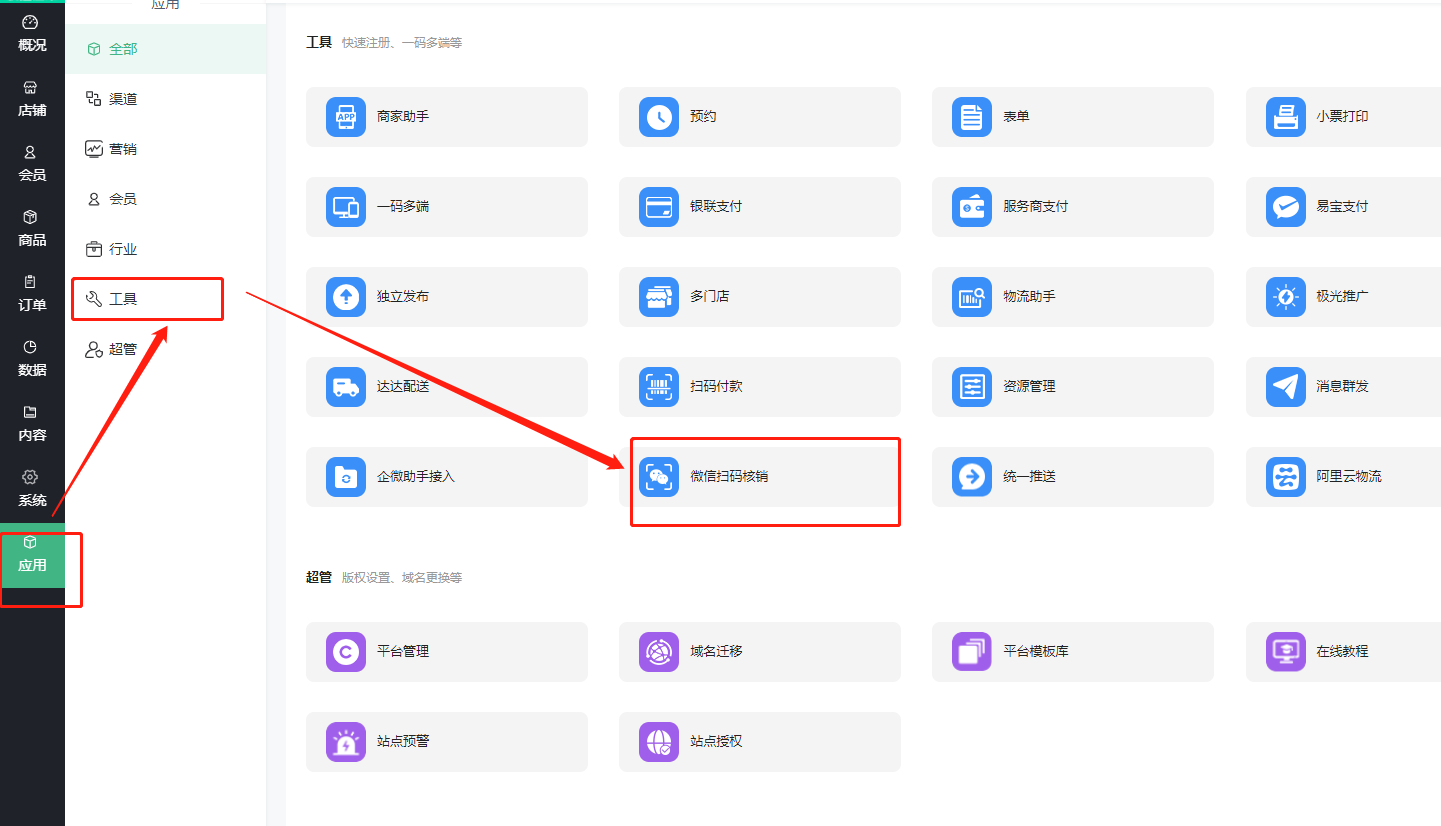Open the 物流助手 icon
The width and height of the screenshot is (1441, 826).
click(972, 297)
